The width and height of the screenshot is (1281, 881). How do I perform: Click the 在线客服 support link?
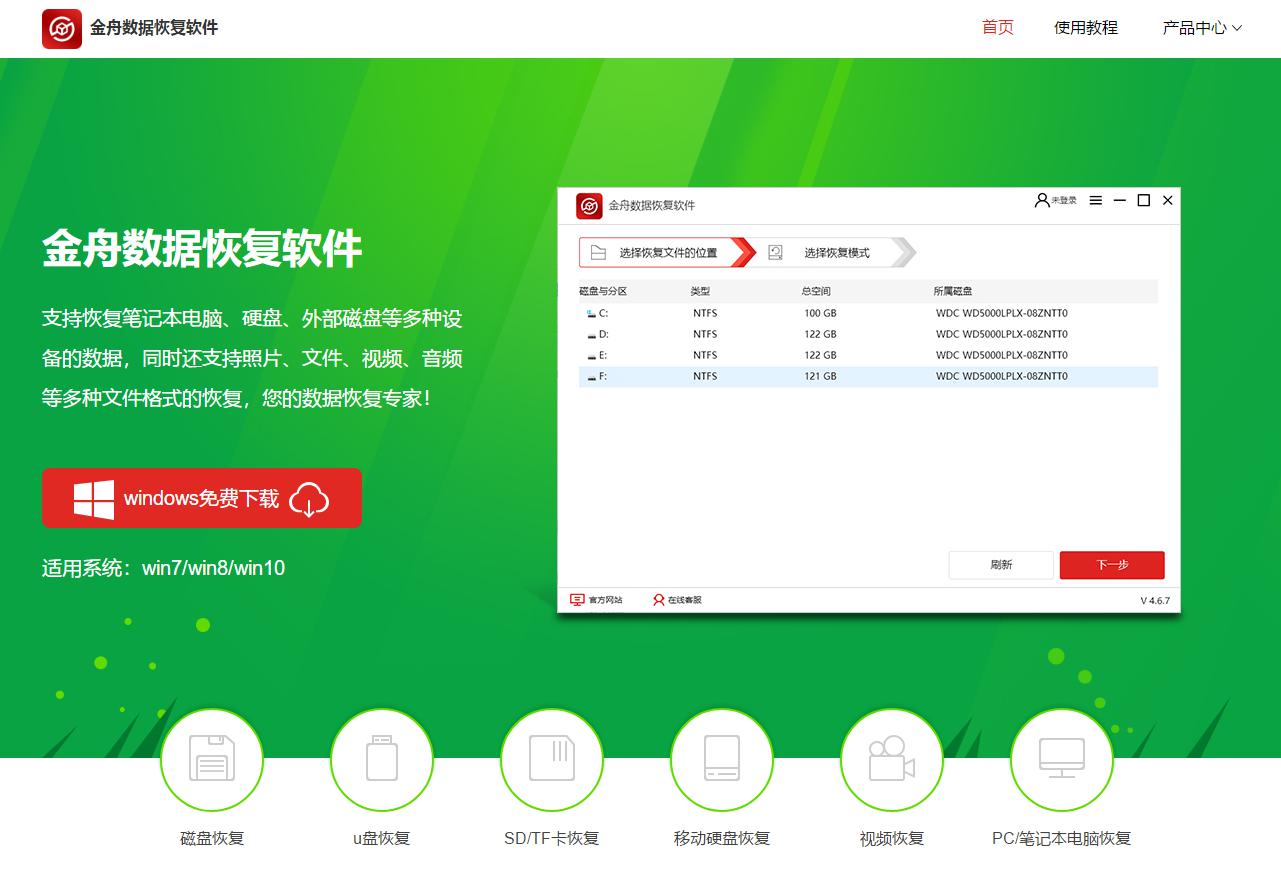click(x=677, y=600)
